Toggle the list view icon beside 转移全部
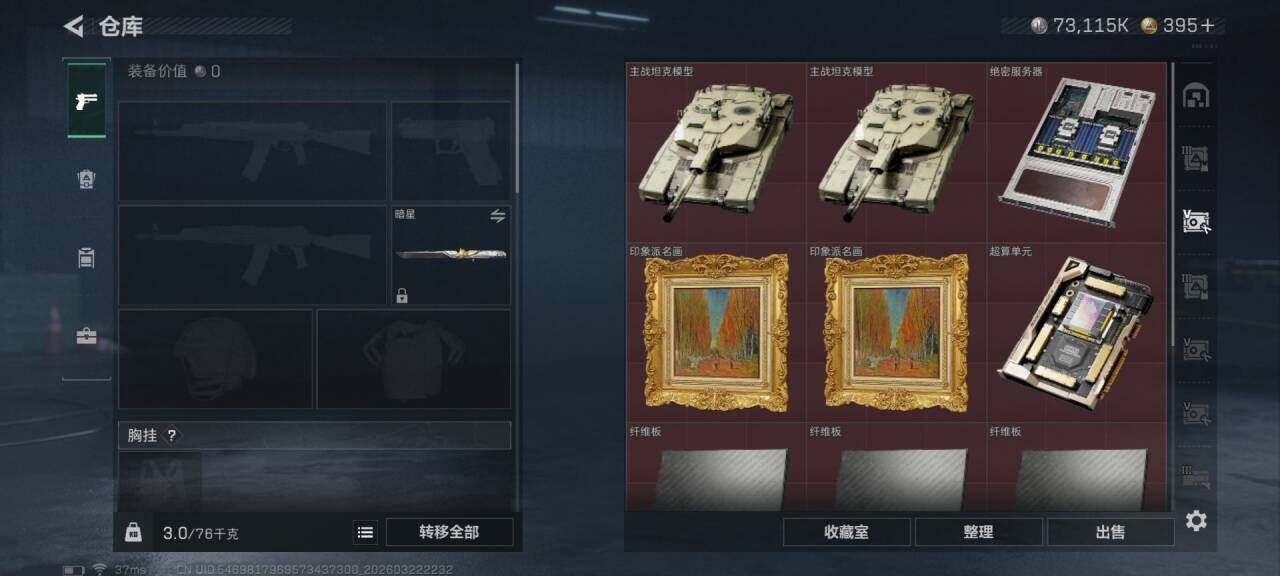Viewport: 1280px width, 576px height. pyautogui.click(x=365, y=532)
